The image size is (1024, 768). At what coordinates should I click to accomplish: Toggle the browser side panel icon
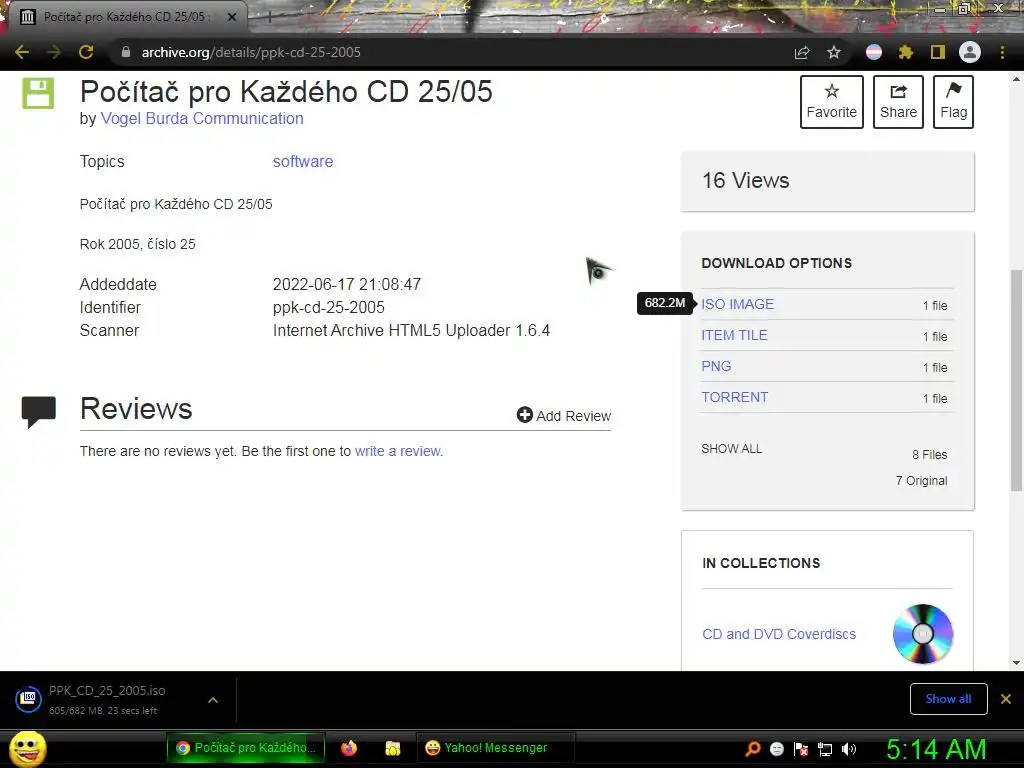click(x=938, y=52)
